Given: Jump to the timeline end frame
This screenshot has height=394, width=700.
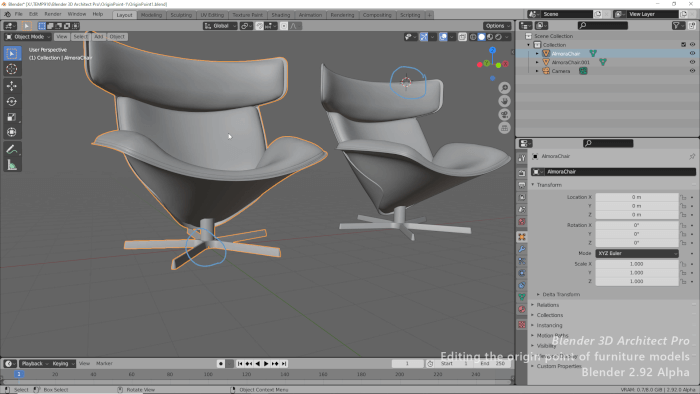Looking at the screenshot, I should [x=284, y=364].
